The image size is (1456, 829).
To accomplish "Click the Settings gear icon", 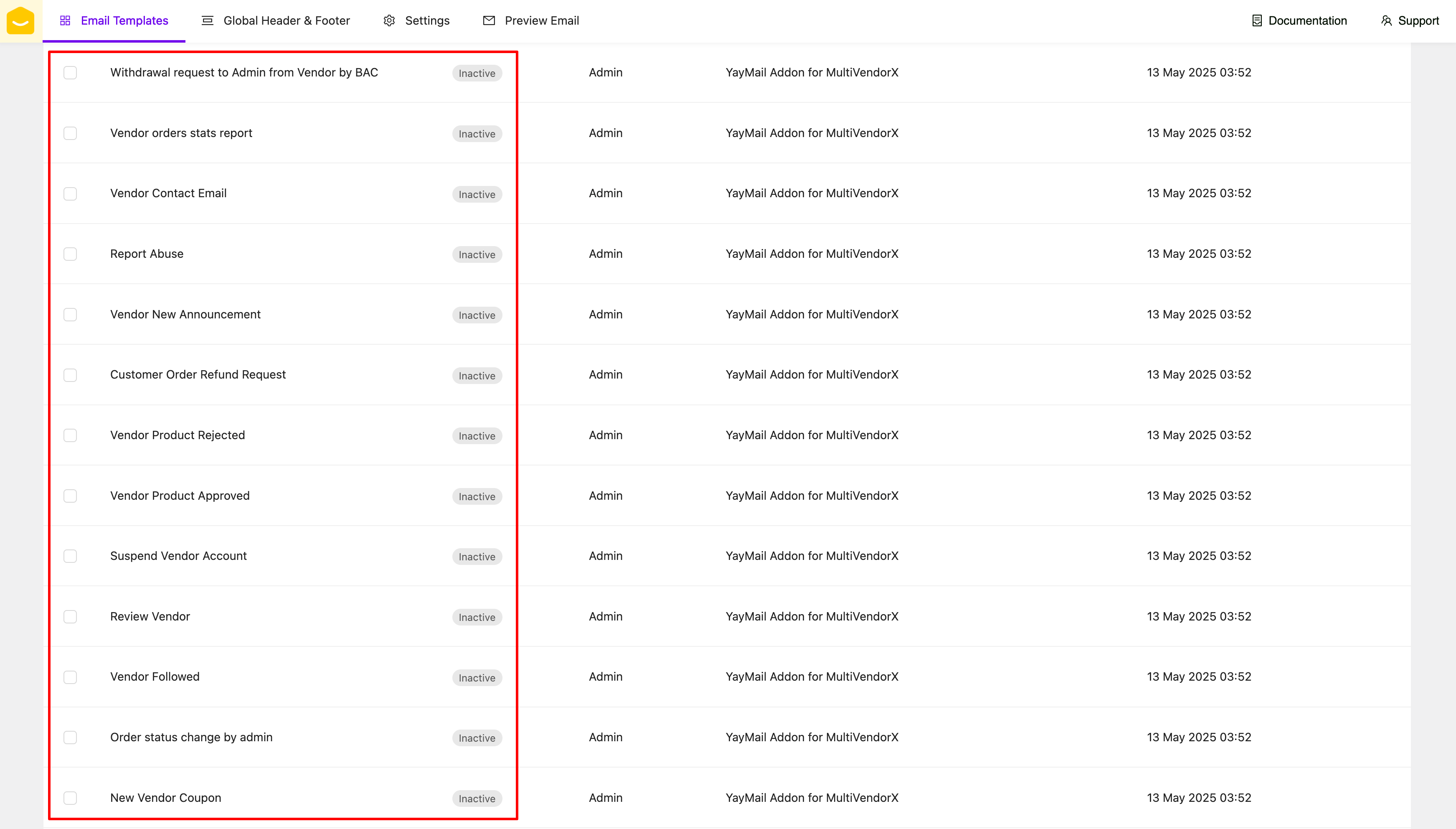I will [x=389, y=21].
